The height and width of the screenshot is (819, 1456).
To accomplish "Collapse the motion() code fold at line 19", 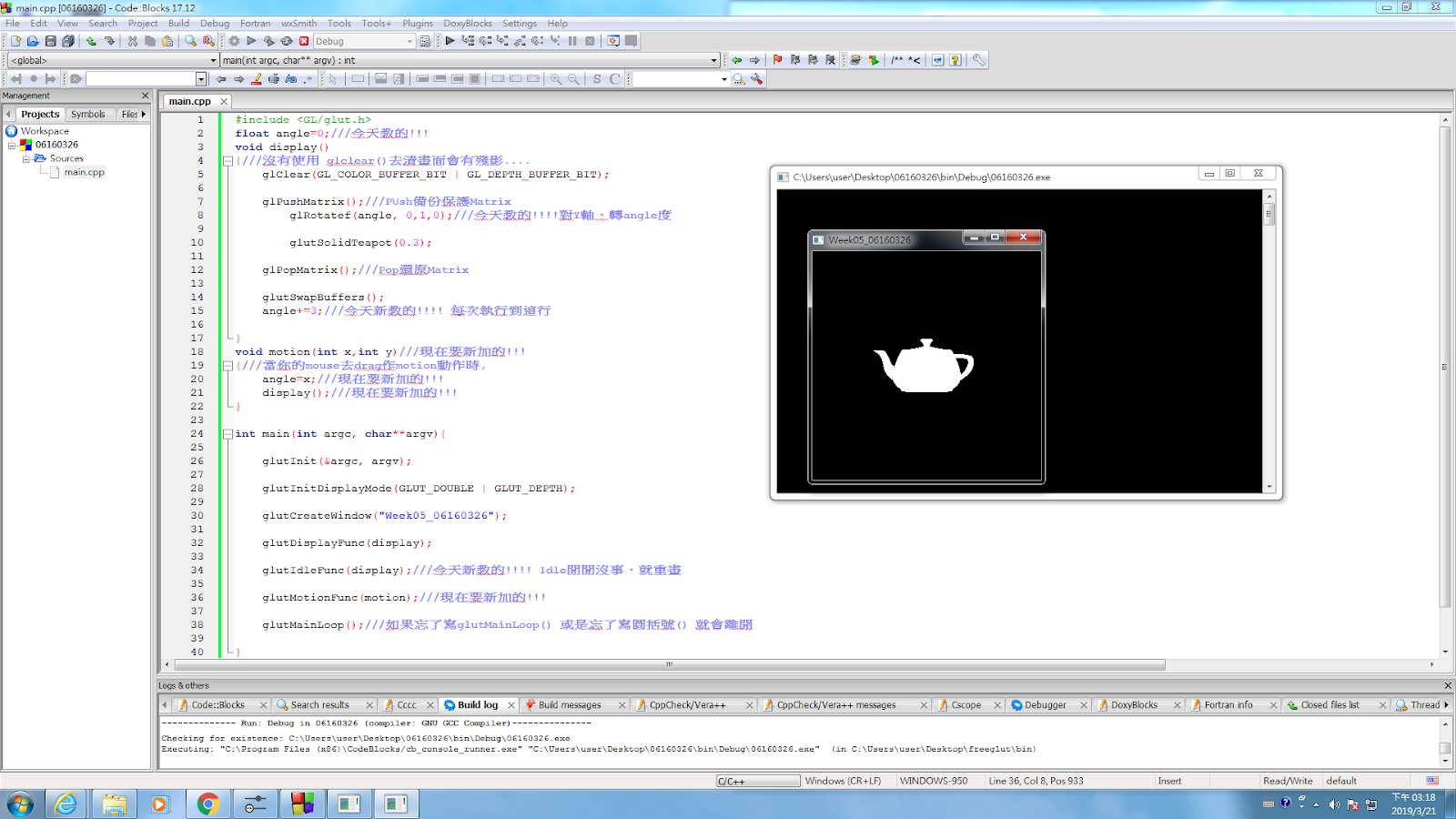I will (x=227, y=366).
